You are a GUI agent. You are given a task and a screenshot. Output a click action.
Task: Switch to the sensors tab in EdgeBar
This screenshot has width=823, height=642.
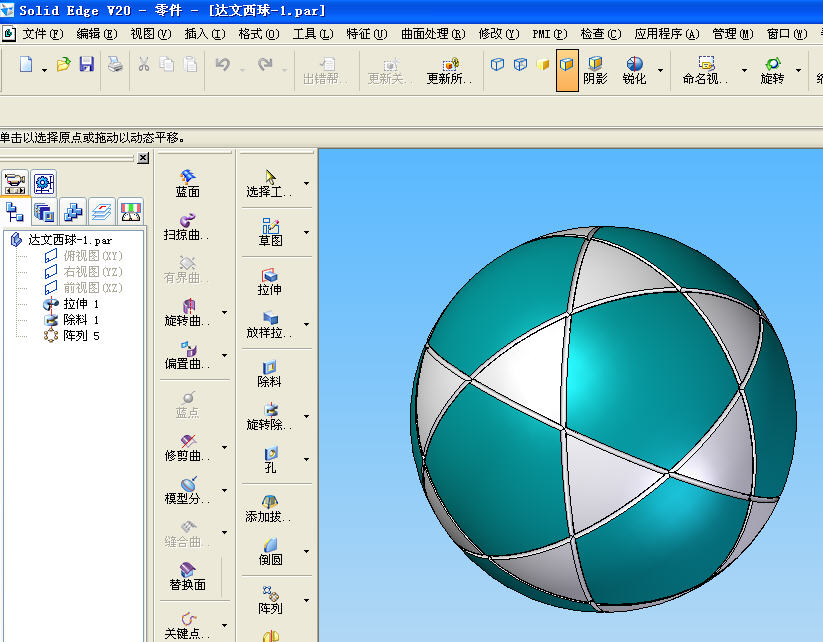tap(131, 212)
